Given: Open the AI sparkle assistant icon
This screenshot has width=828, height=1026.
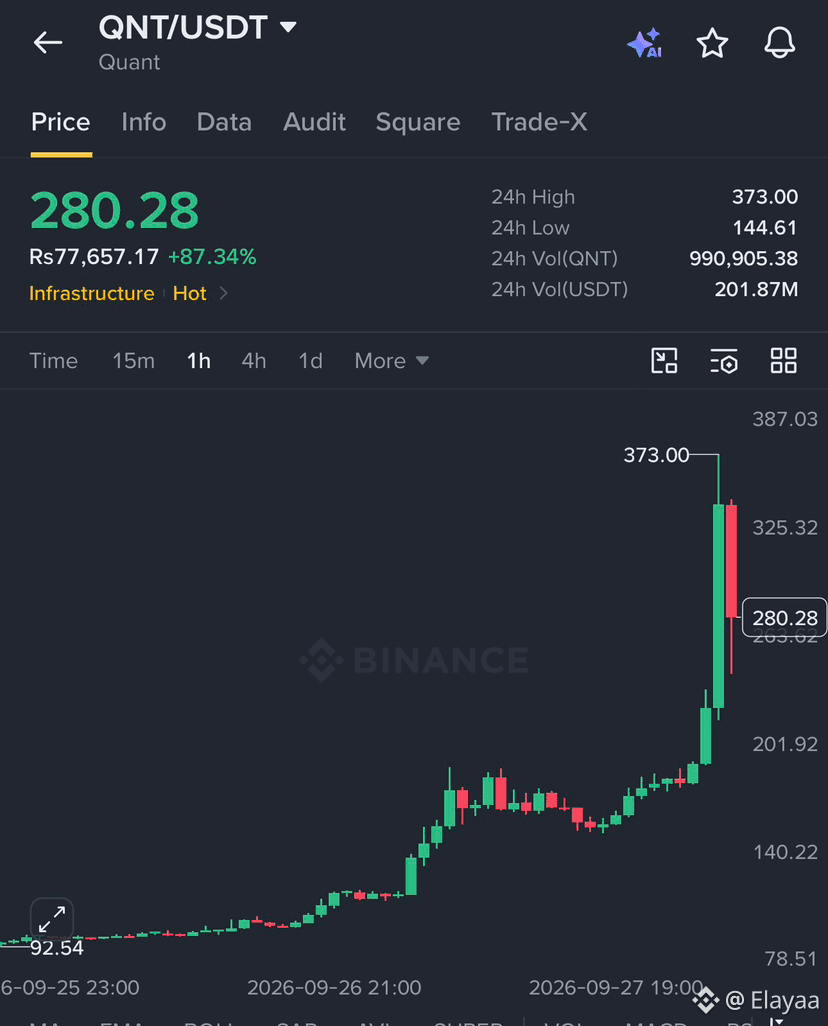Looking at the screenshot, I should [645, 43].
